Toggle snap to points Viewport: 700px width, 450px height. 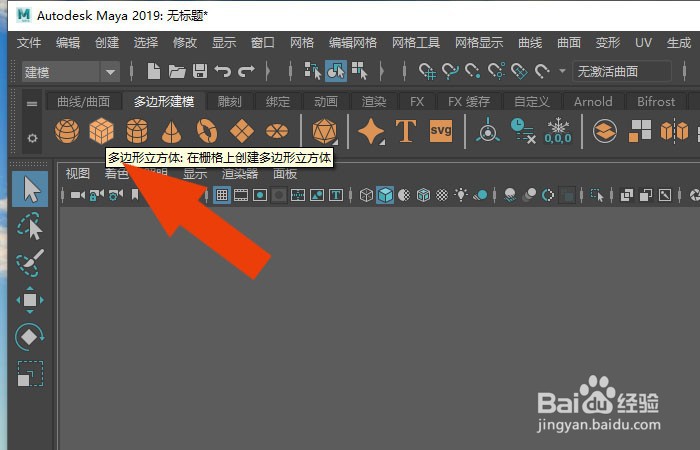pyautogui.click(x=473, y=71)
